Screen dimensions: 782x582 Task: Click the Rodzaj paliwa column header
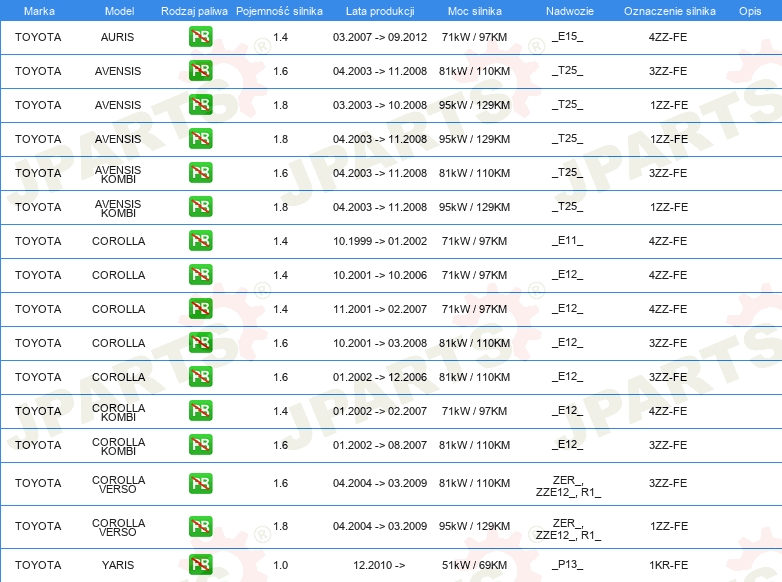pyautogui.click(x=194, y=11)
